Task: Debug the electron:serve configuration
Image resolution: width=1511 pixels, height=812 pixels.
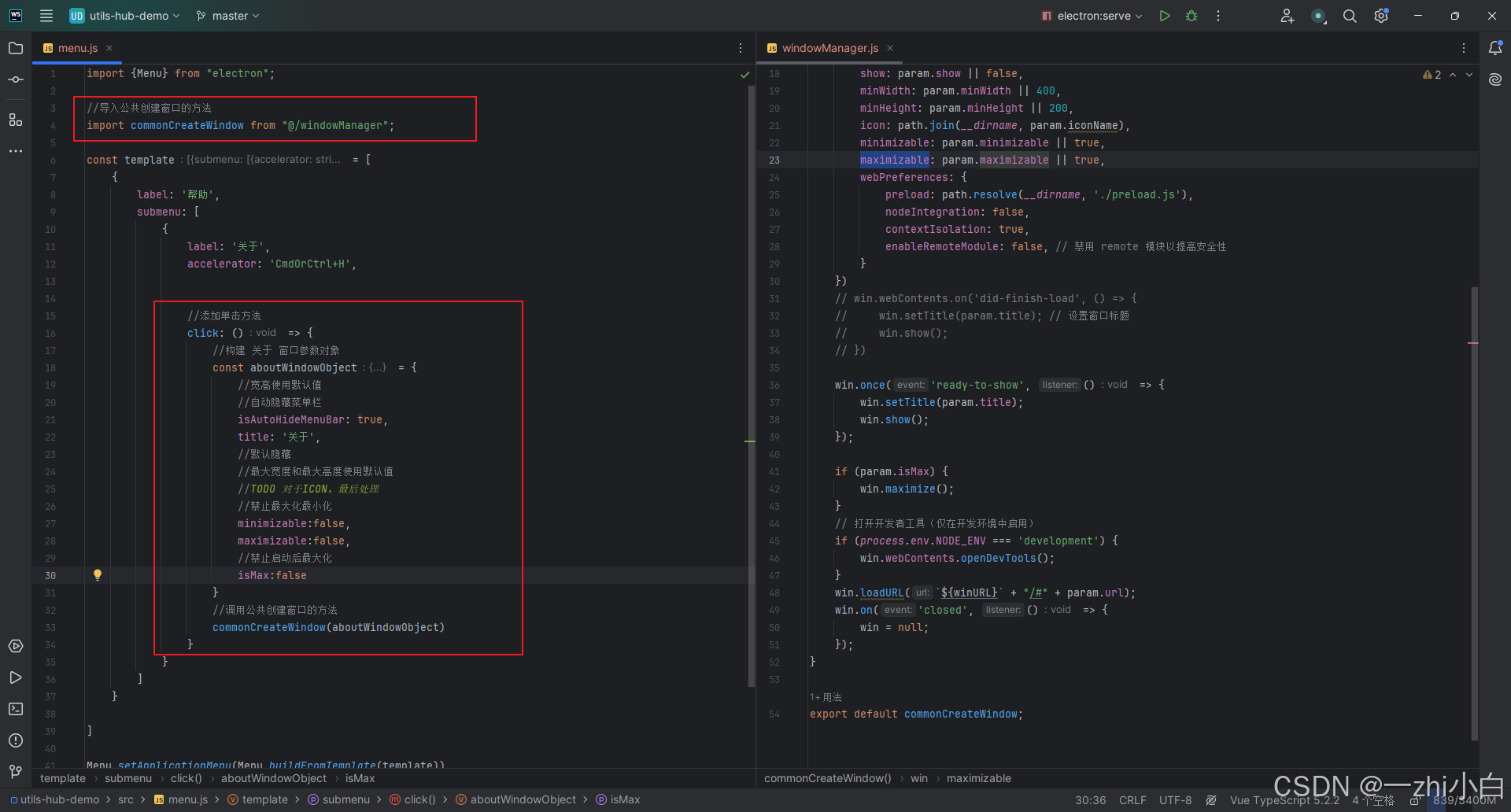Action: pos(1191,16)
